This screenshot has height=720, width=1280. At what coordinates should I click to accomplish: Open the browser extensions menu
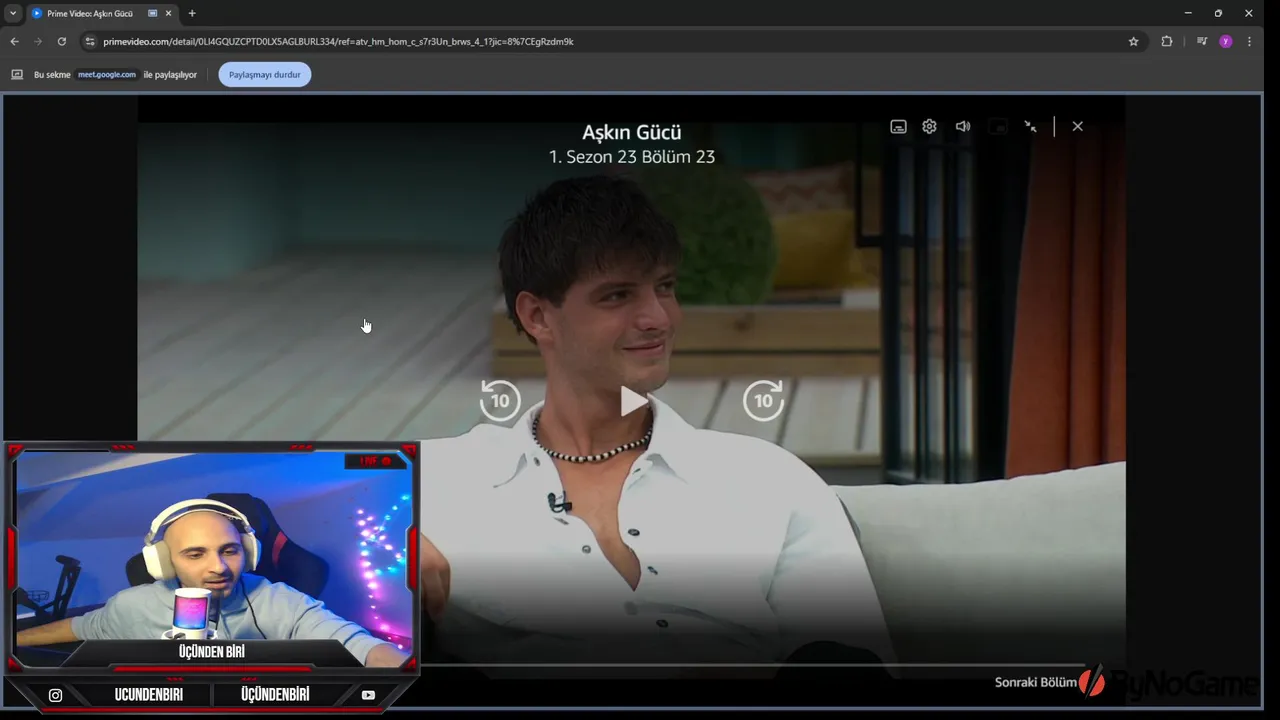point(1166,41)
